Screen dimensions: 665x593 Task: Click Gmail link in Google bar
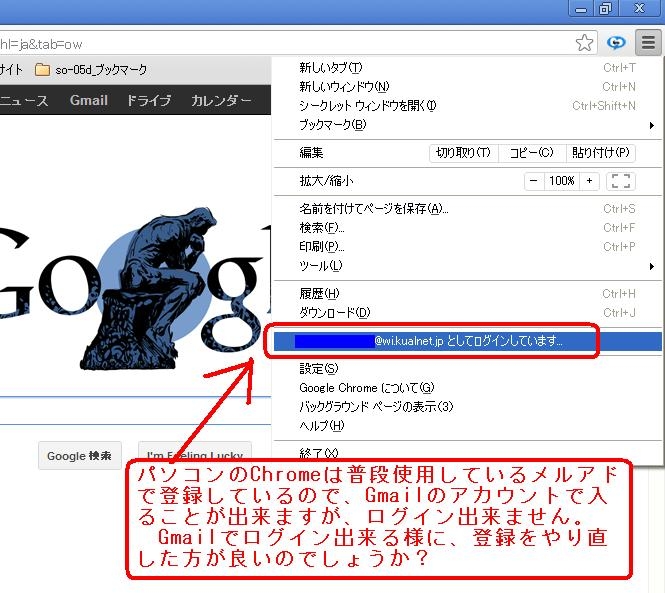[x=89, y=101]
